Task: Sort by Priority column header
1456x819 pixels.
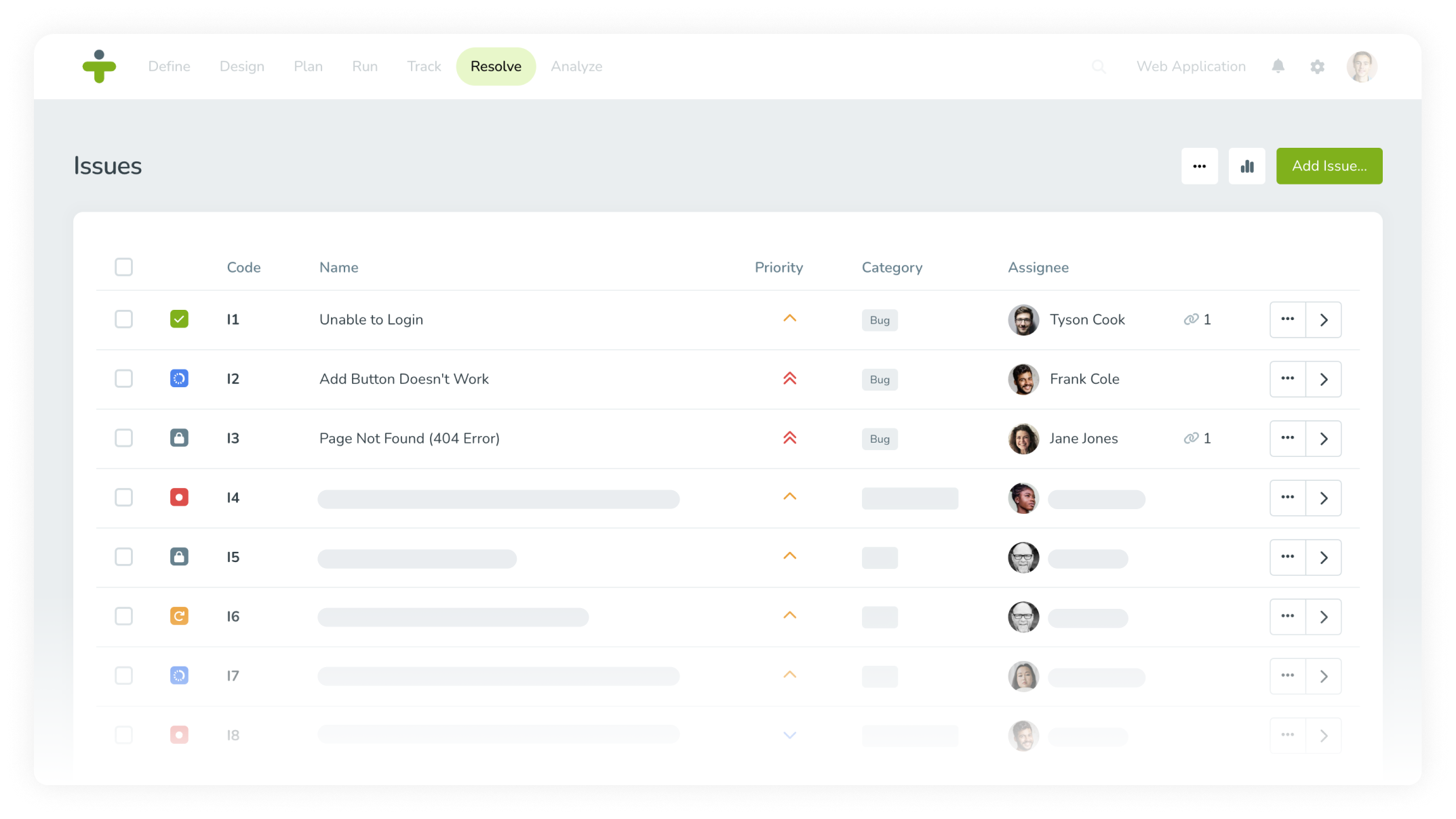Action: tap(779, 267)
